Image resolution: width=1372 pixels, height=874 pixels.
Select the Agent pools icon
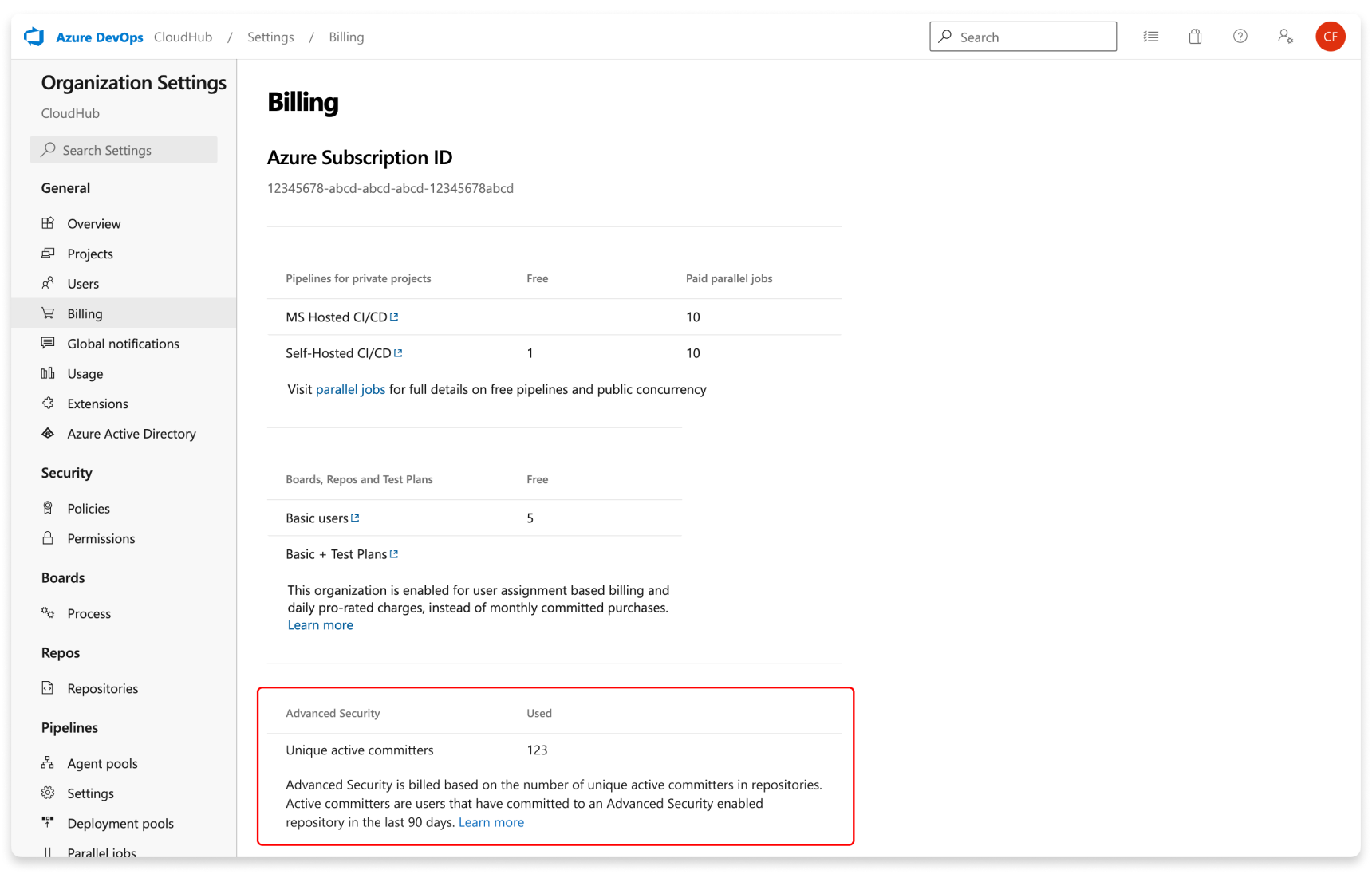tap(49, 763)
